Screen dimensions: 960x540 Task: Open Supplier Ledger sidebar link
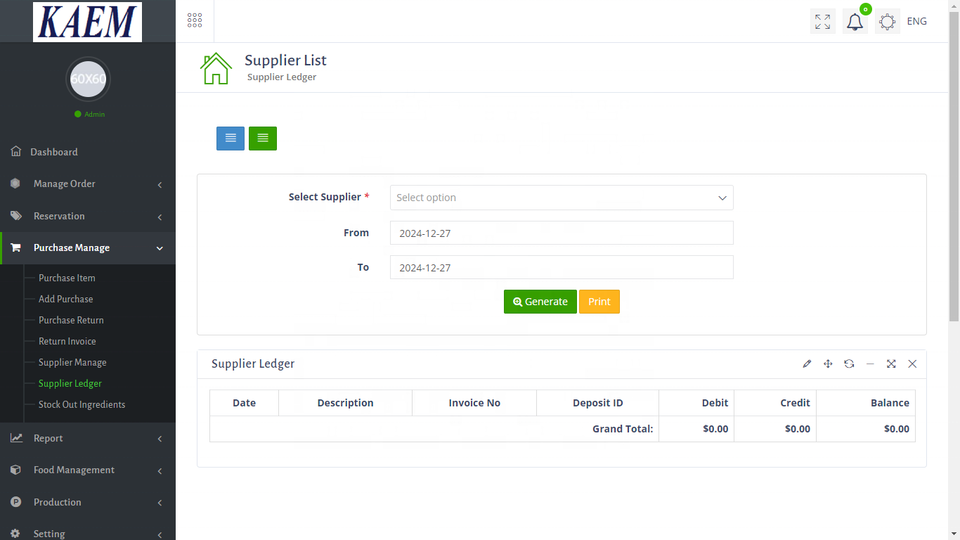tap(70, 383)
